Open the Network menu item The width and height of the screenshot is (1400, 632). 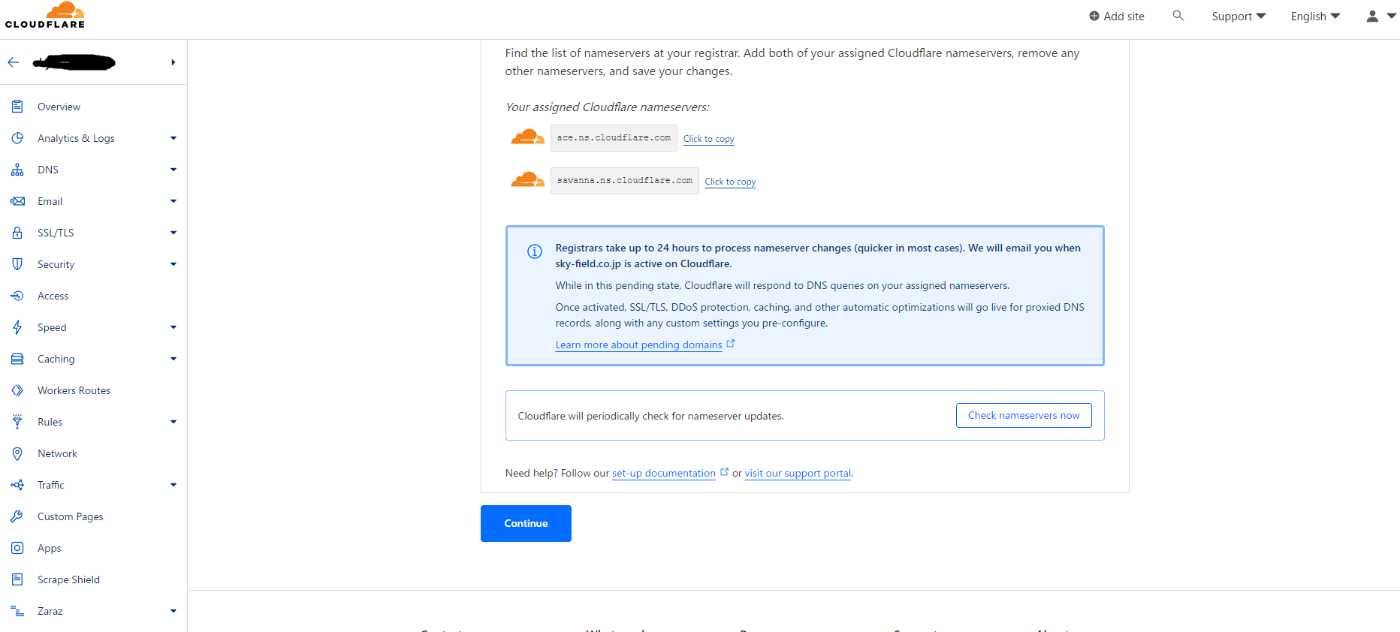pyautogui.click(x=57, y=453)
